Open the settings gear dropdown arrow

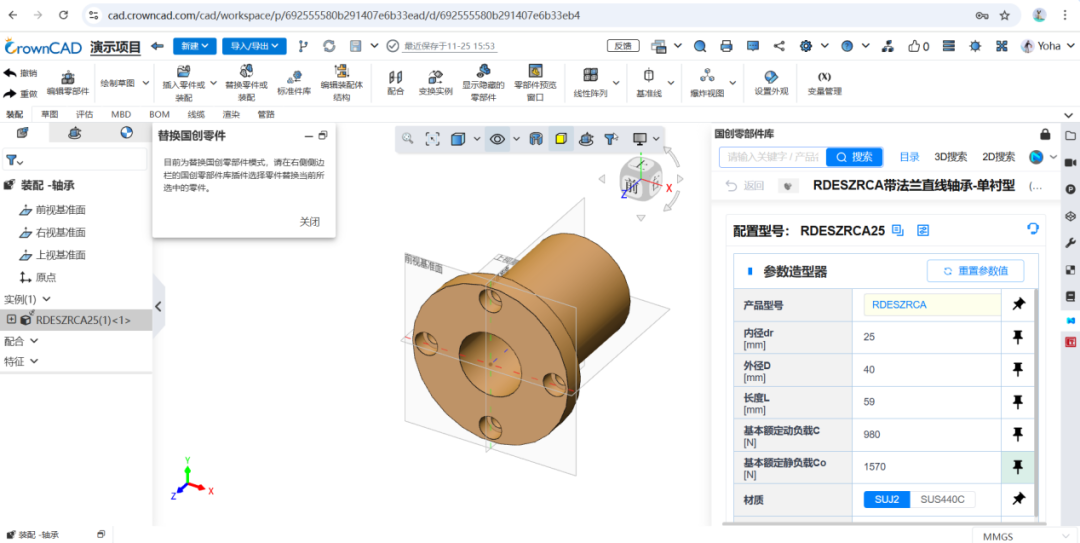click(x=824, y=46)
